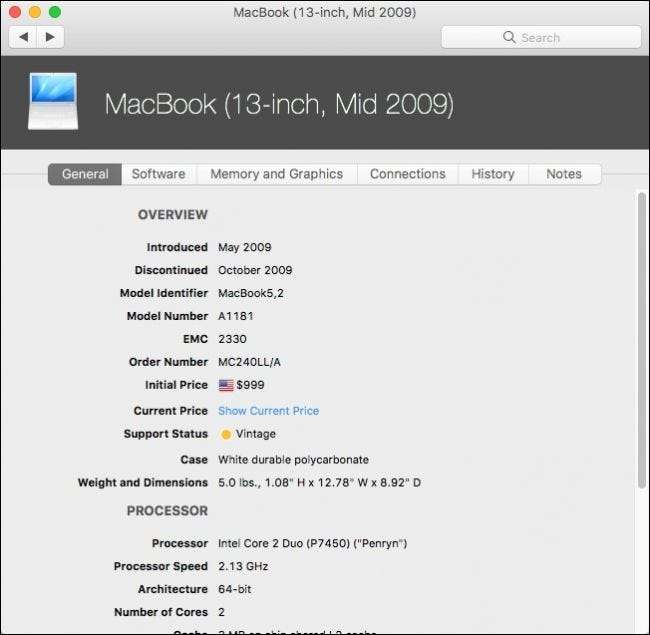Click the PROCESSOR section header
Image resolution: width=650 pixels, height=635 pixels.
click(167, 511)
